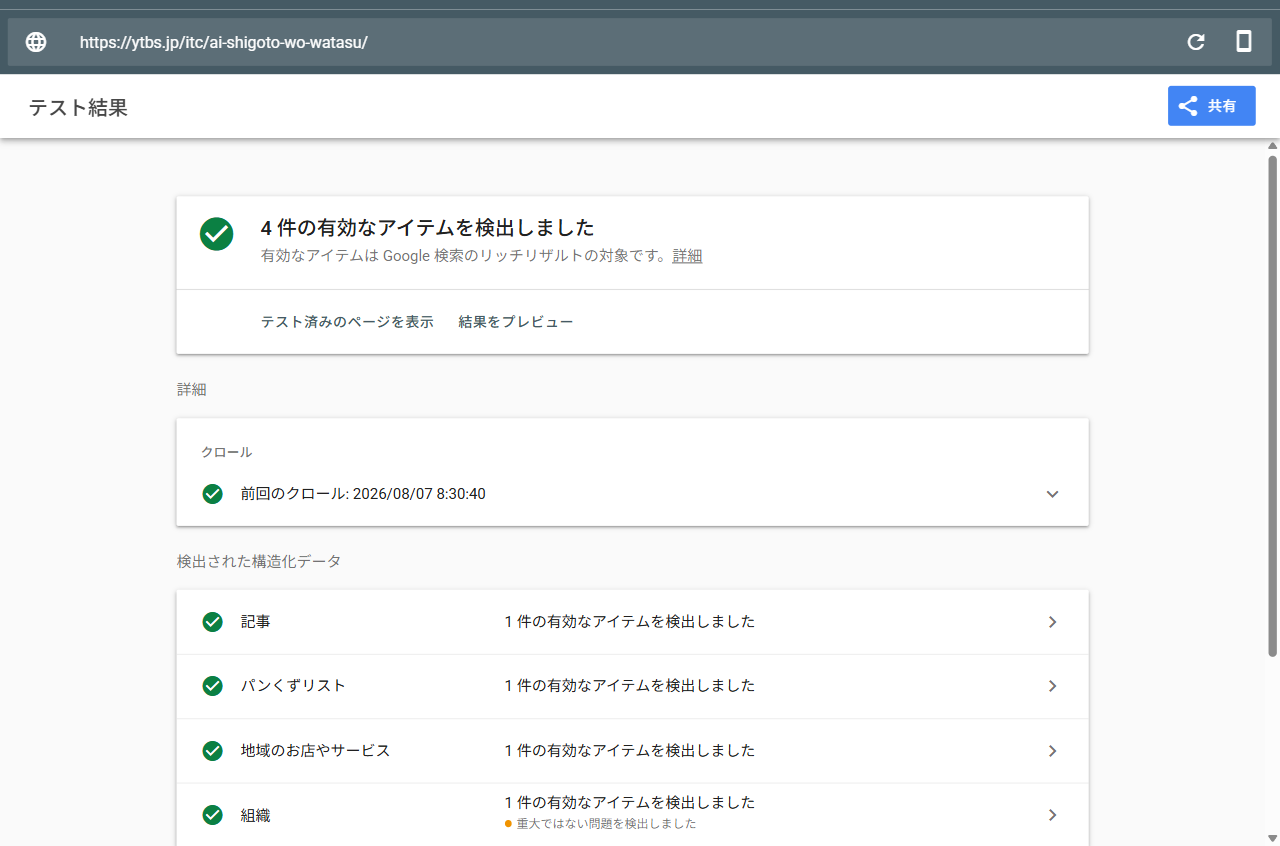
Task: Click the テスト結果 page title
Action: [78, 108]
